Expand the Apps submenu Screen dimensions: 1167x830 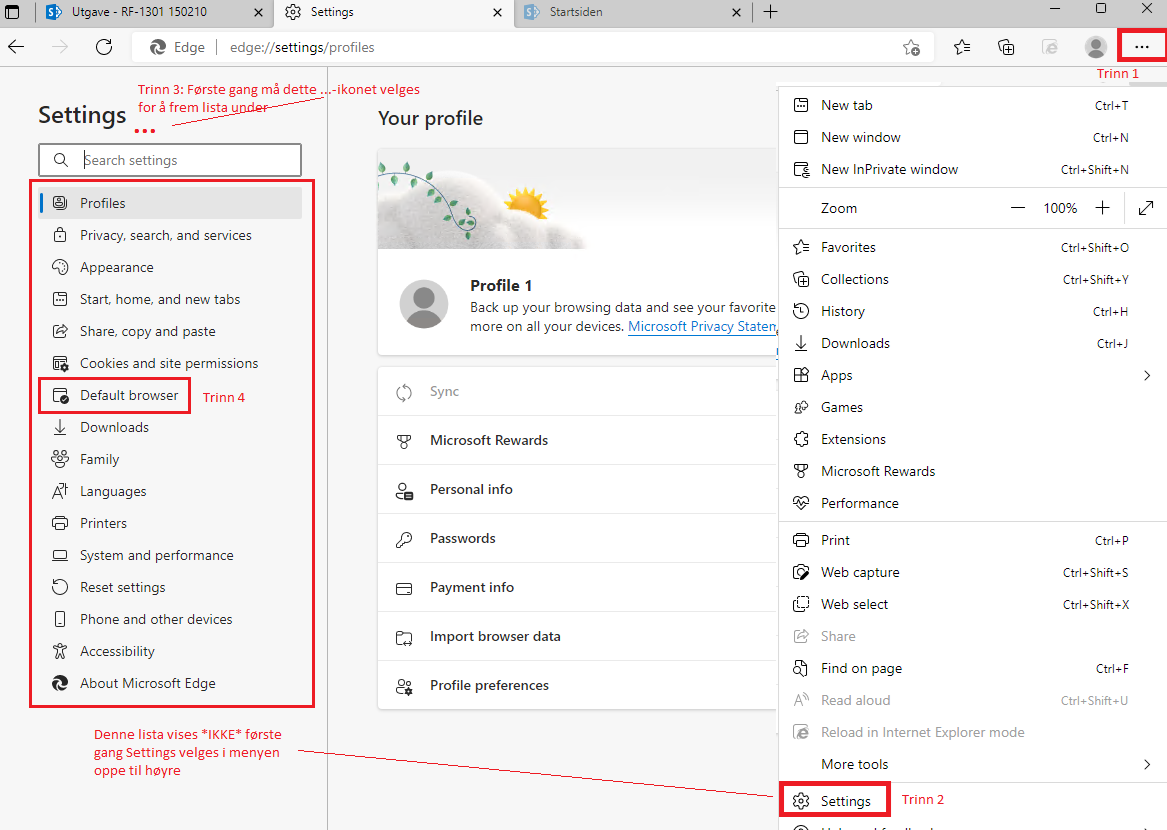(x=973, y=376)
